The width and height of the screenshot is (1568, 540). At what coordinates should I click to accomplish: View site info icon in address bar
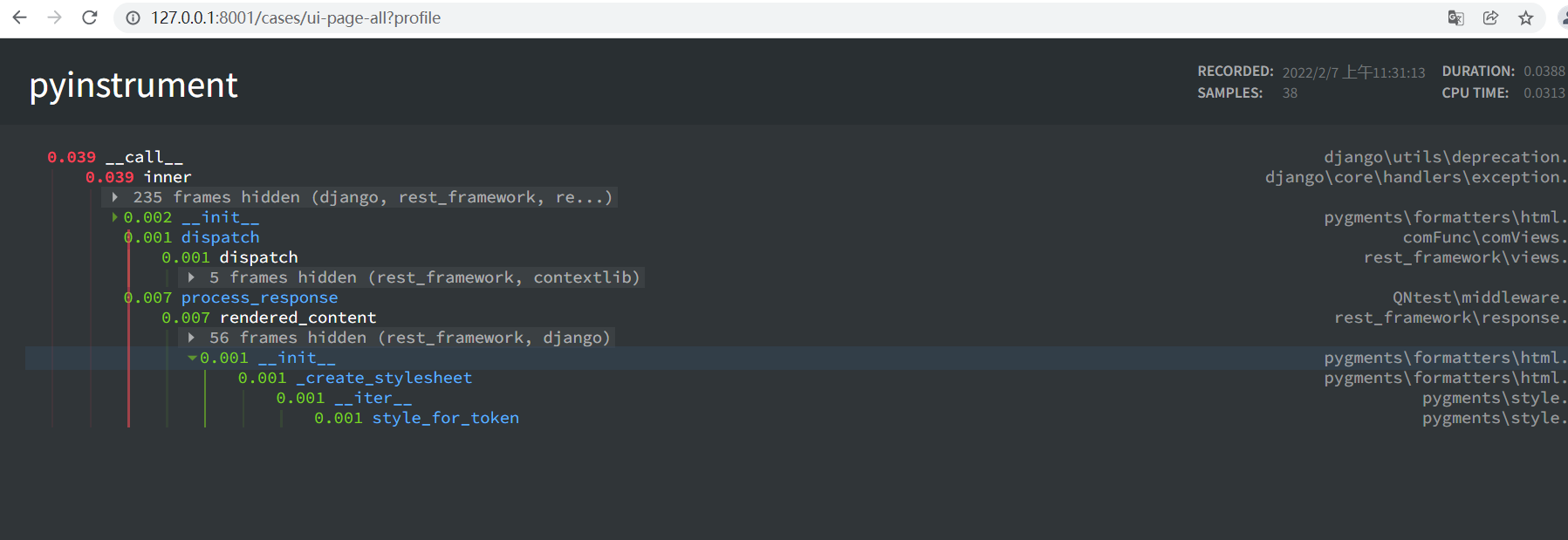(133, 17)
